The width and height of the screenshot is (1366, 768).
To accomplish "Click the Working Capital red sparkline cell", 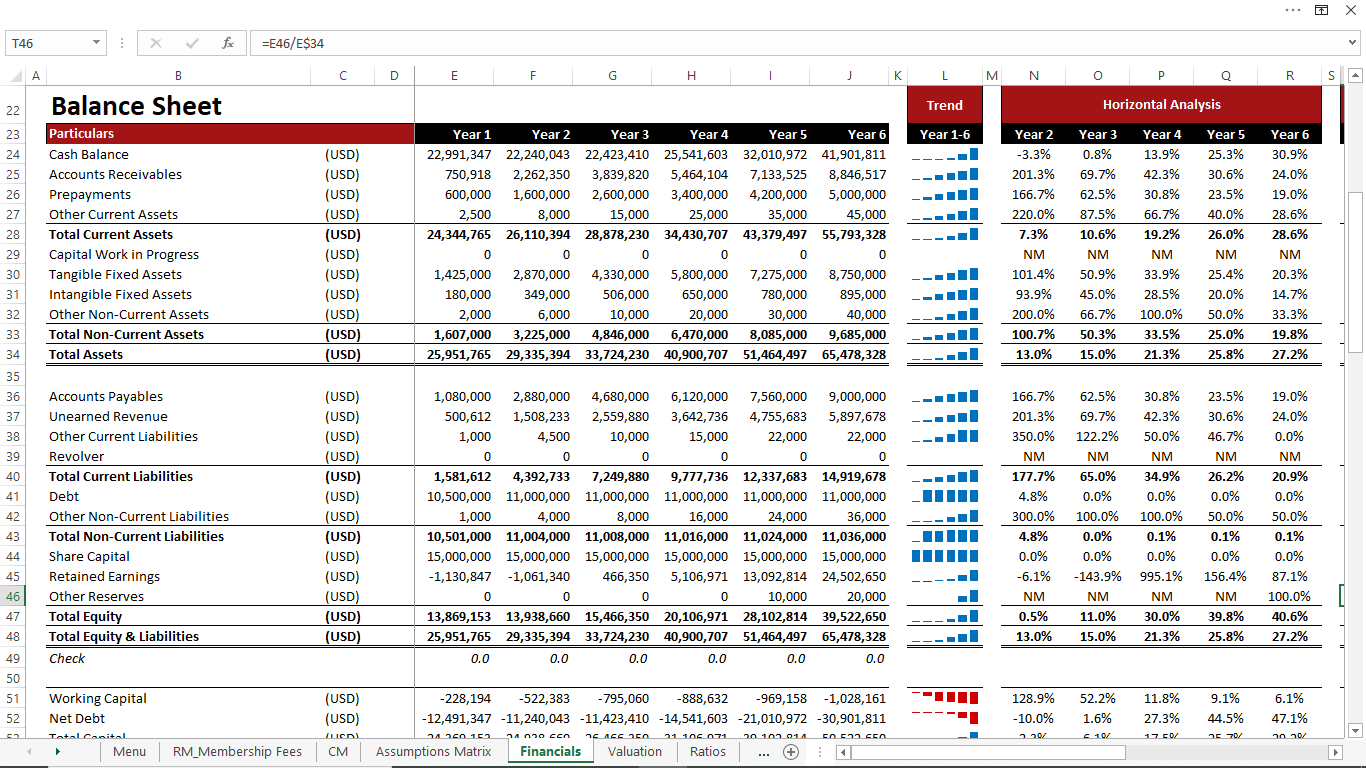I will pyautogui.click(x=944, y=698).
